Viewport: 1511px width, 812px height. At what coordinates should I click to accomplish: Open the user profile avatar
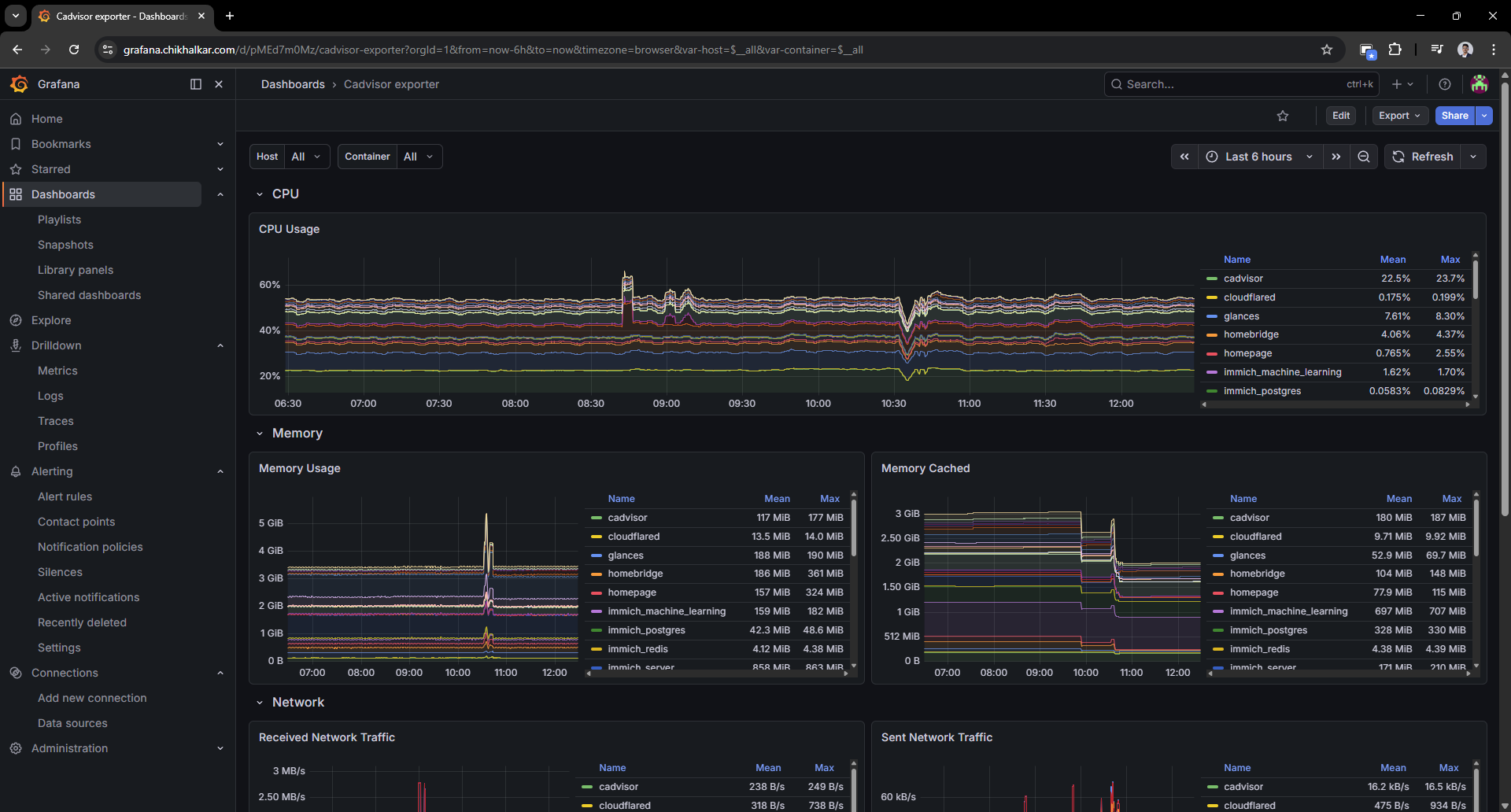click(x=1480, y=84)
